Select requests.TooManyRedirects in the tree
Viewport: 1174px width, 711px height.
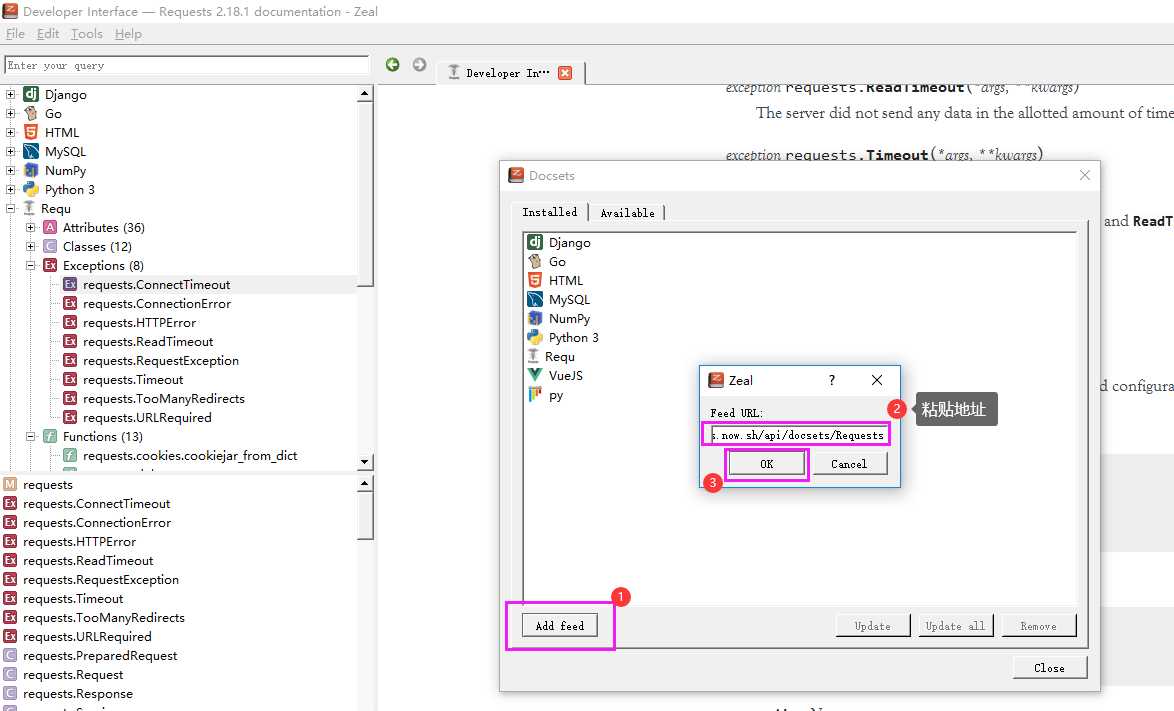point(163,398)
